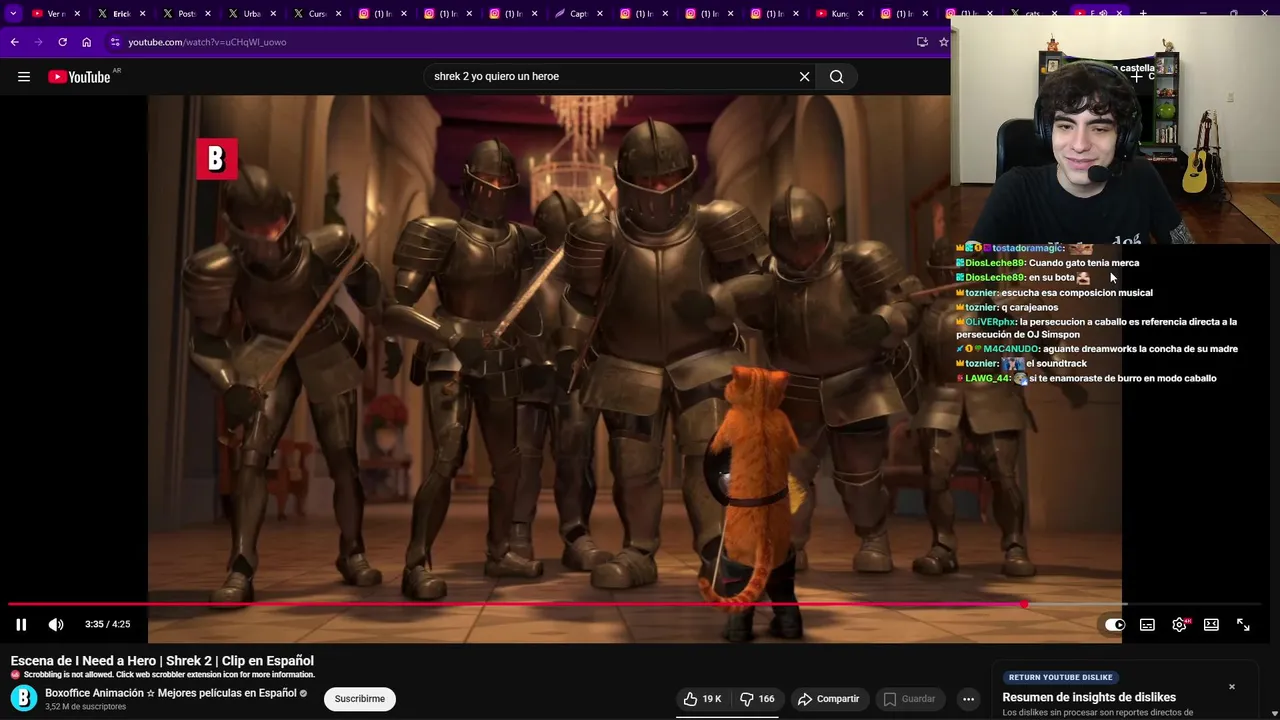Click the Compartir share button
This screenshot has width=1280, height=720.
coord(827,699)
